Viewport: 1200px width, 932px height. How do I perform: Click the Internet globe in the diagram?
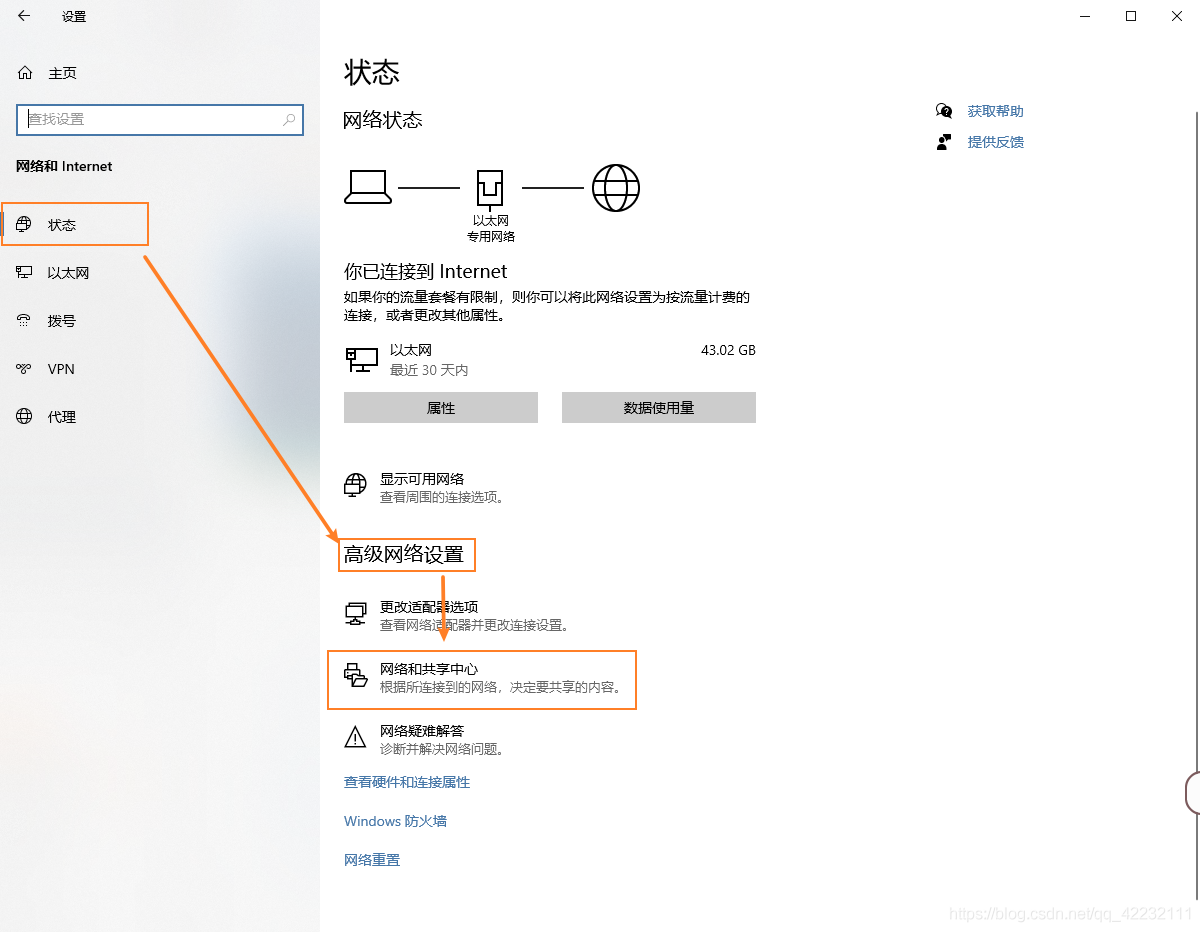(x=616, y=187)
